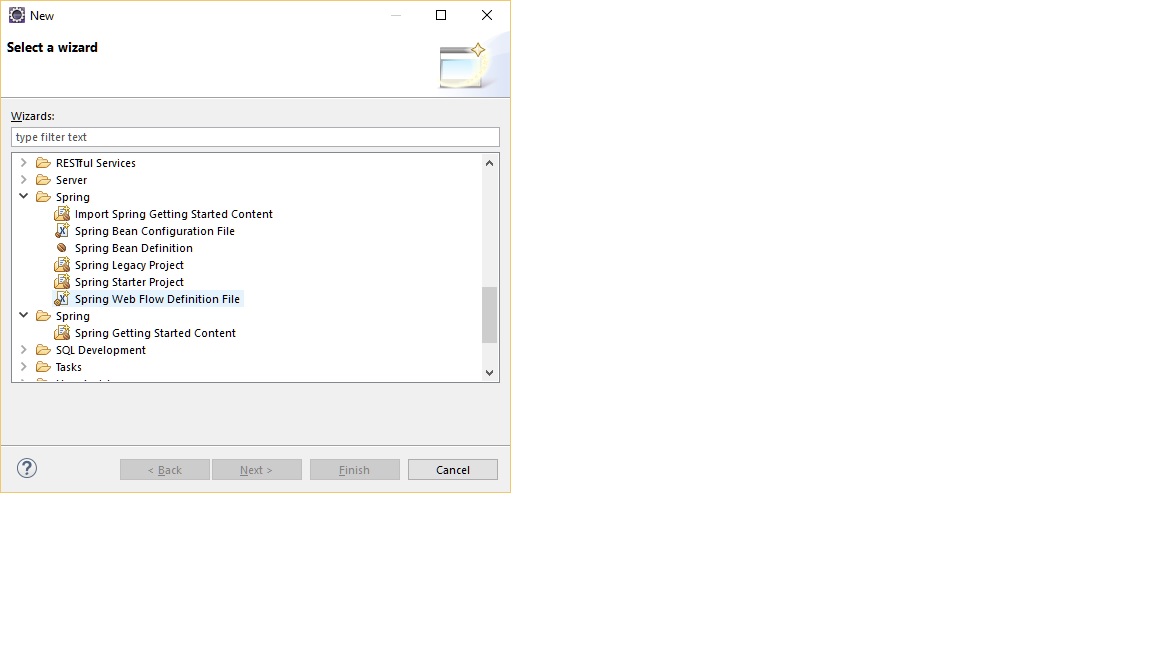Open the help question mark icon

pos(27,468)
